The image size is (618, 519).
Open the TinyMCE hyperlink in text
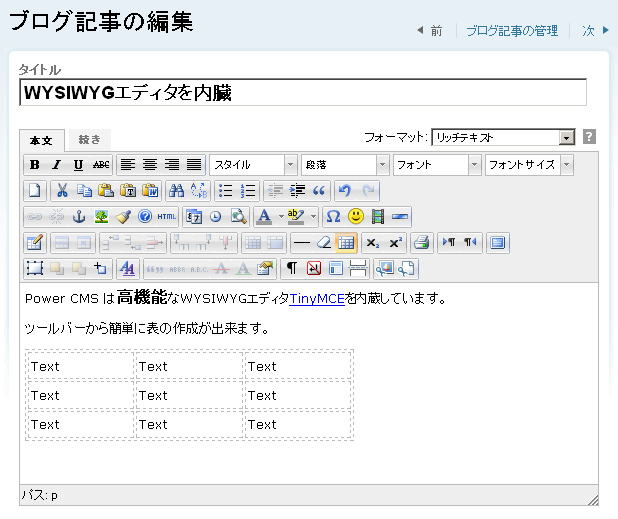[317, 299]
